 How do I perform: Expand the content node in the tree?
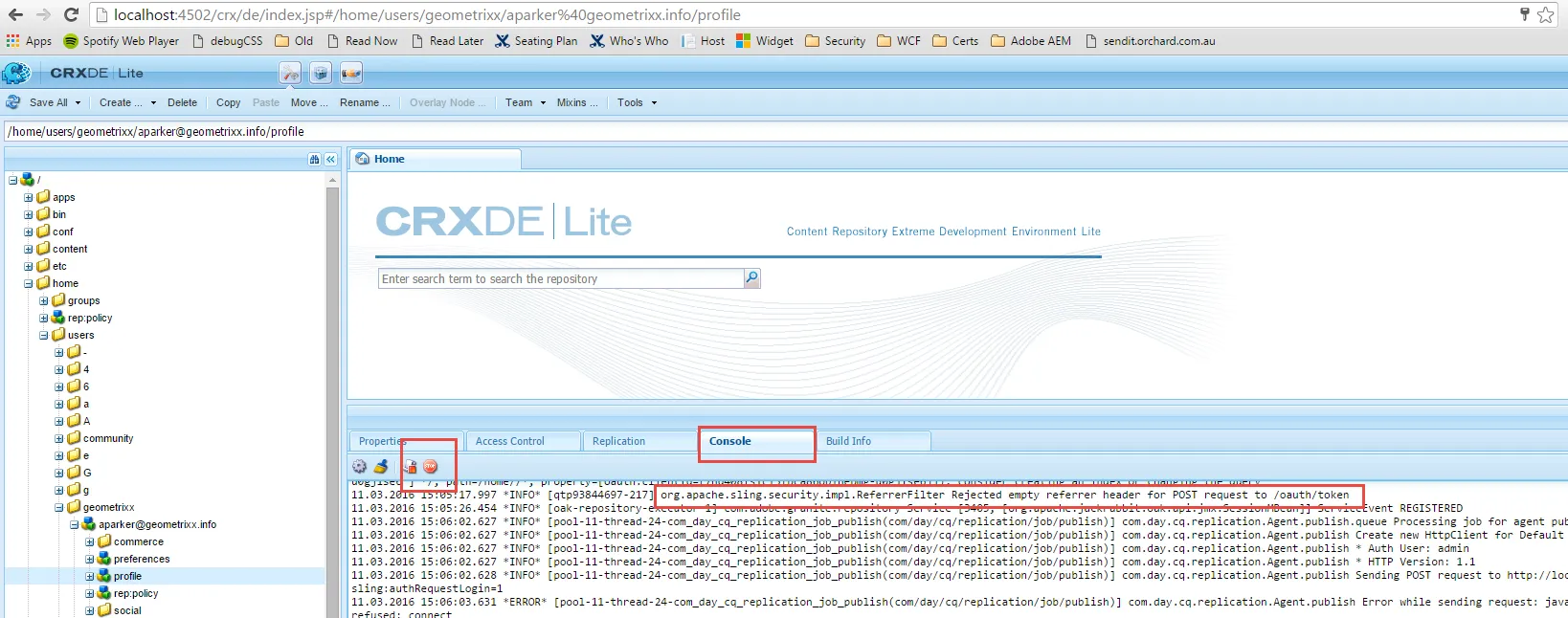[29, 250]
